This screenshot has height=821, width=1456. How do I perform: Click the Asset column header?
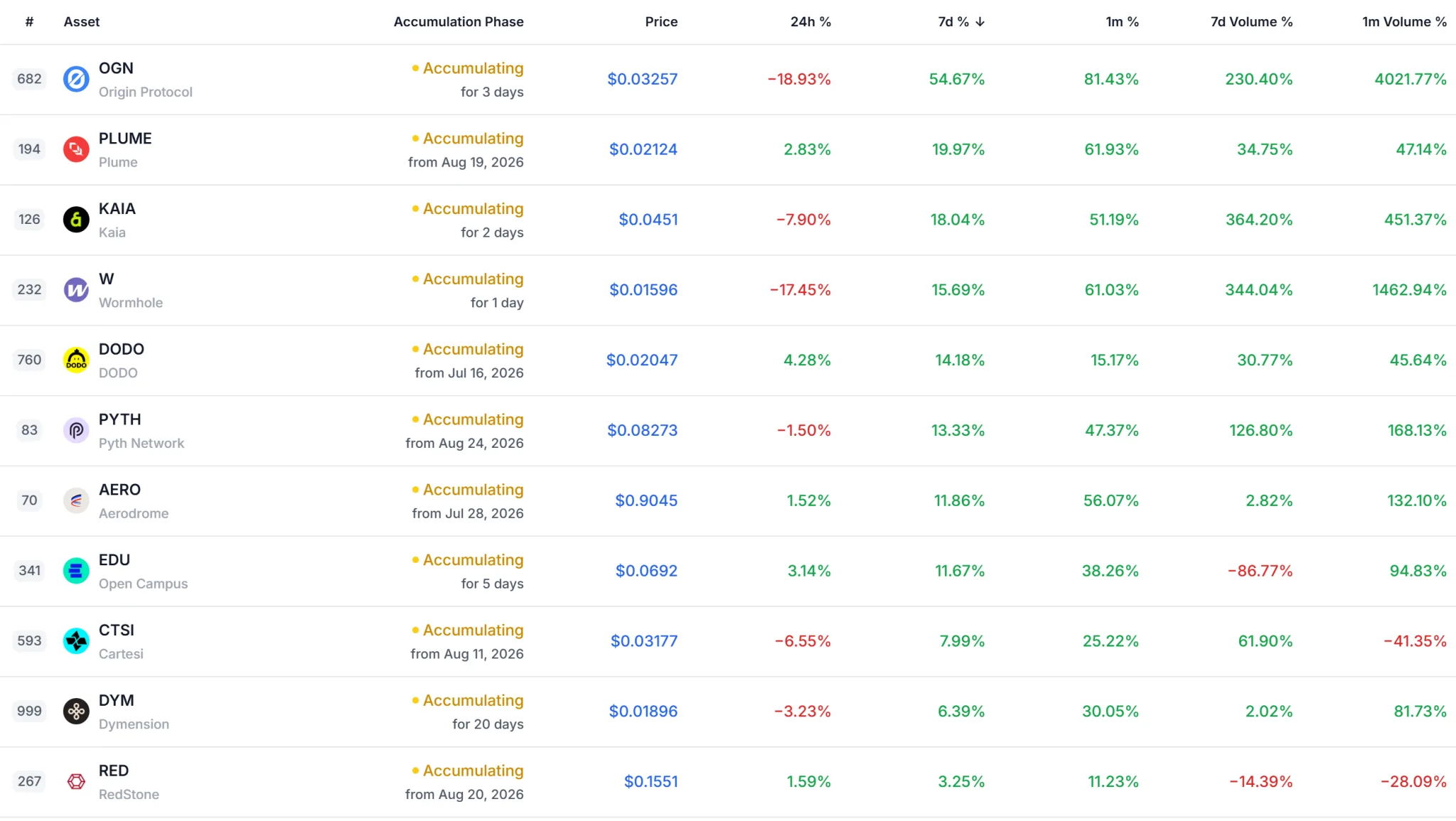(x=82, y=22)
